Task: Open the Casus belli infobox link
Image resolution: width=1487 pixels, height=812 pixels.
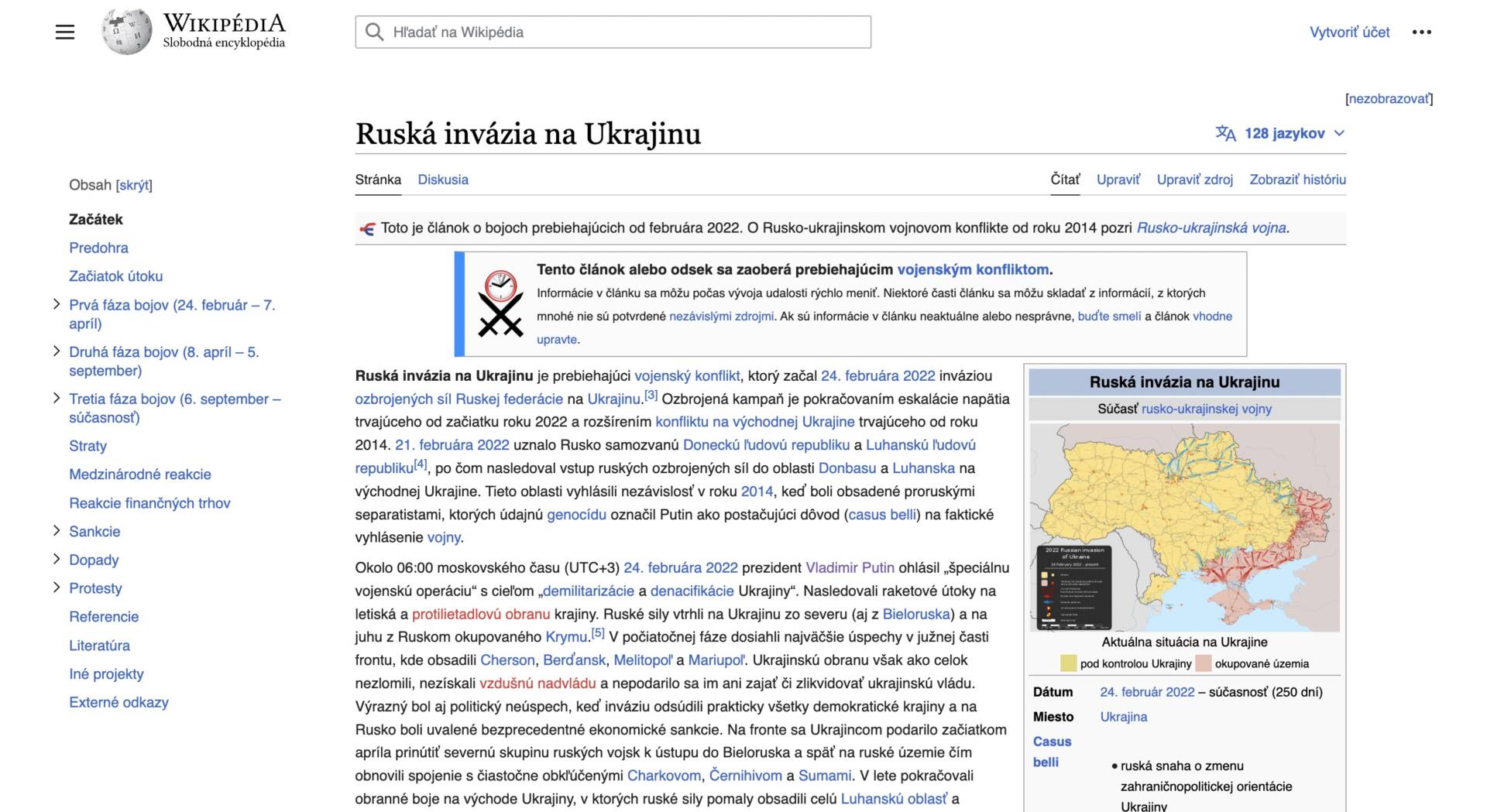Action: pyautogui.click(x=1052, y=752)
